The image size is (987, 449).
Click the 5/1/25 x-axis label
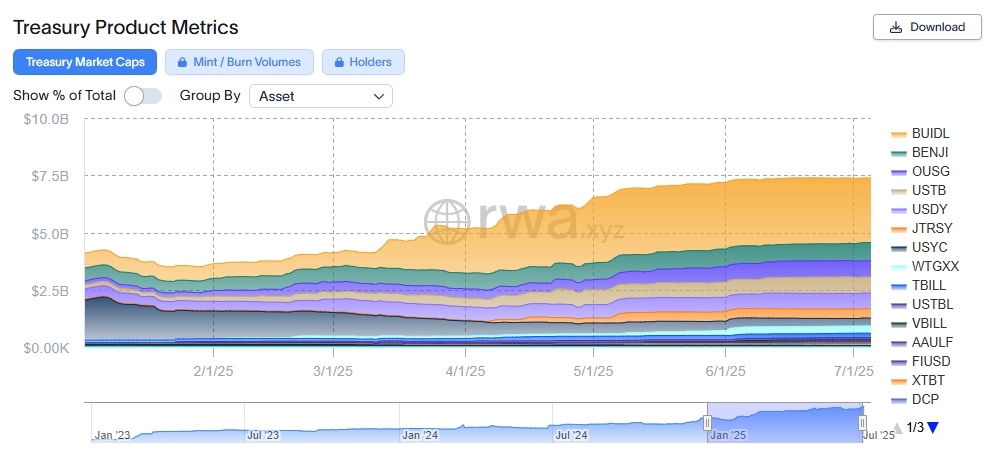point(593,372)
